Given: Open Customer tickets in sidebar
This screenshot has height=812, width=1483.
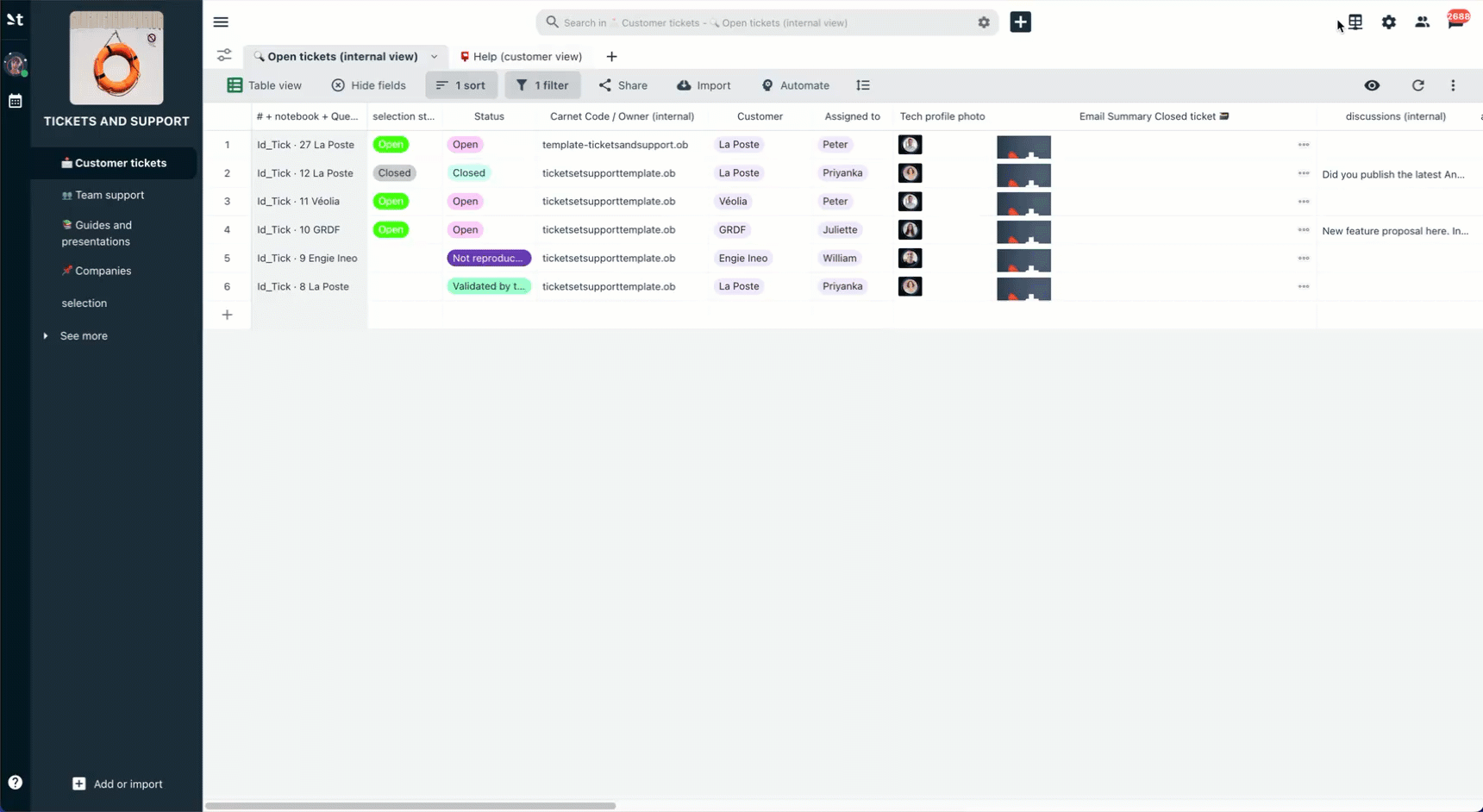Looking at the screenshot, I should pyautogui.click(x=114, y=163).
